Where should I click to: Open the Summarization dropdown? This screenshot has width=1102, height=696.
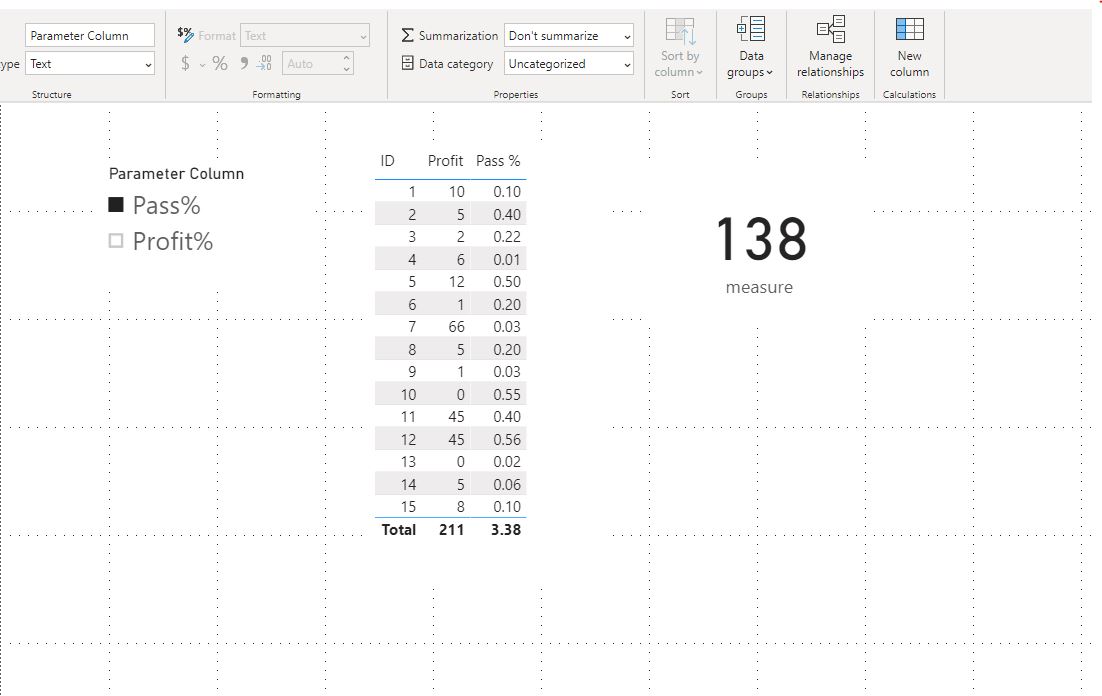point(569,35)
